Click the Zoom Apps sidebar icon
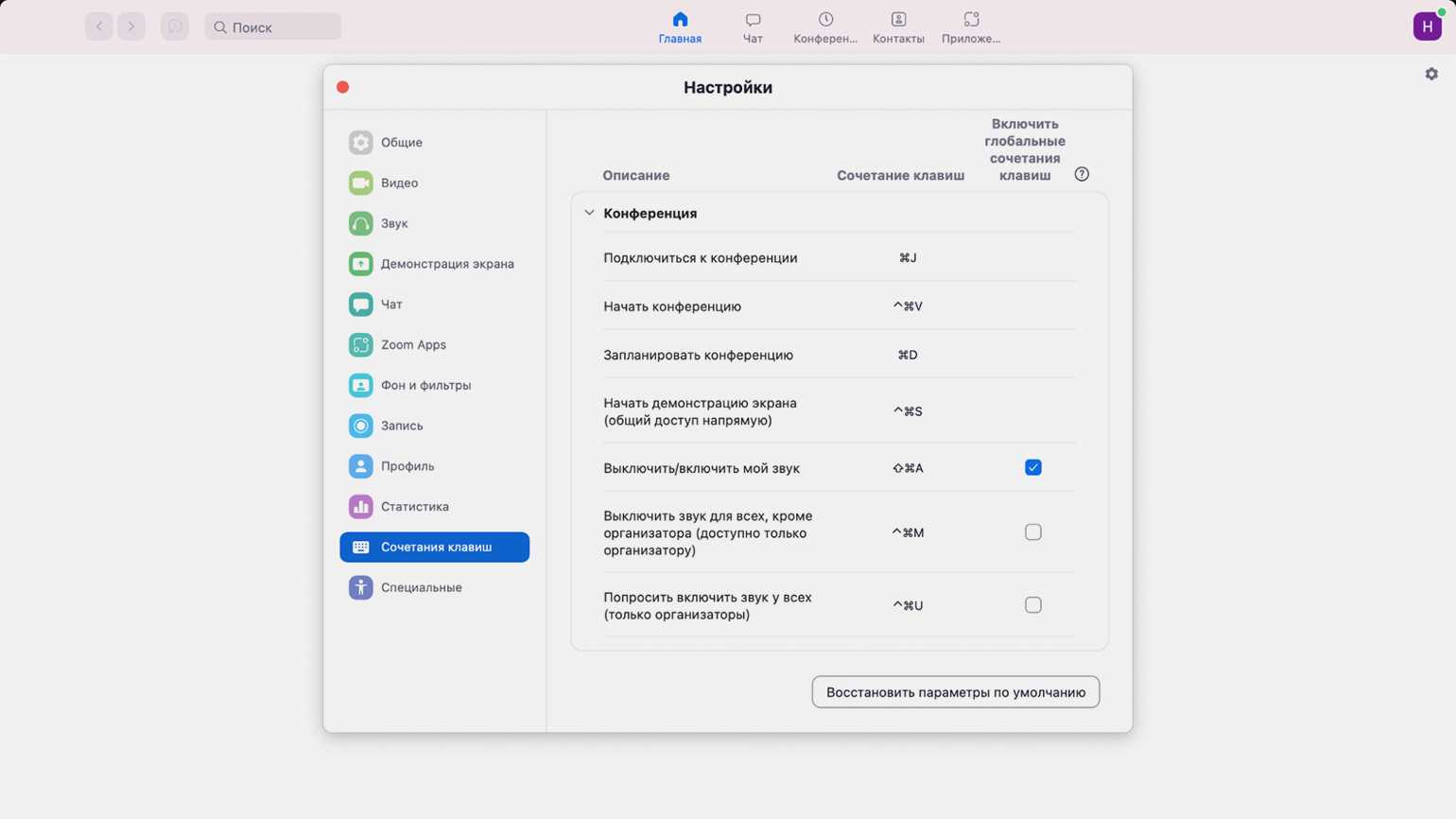Viewport: 1456px width, 819px height. point(360,345)
